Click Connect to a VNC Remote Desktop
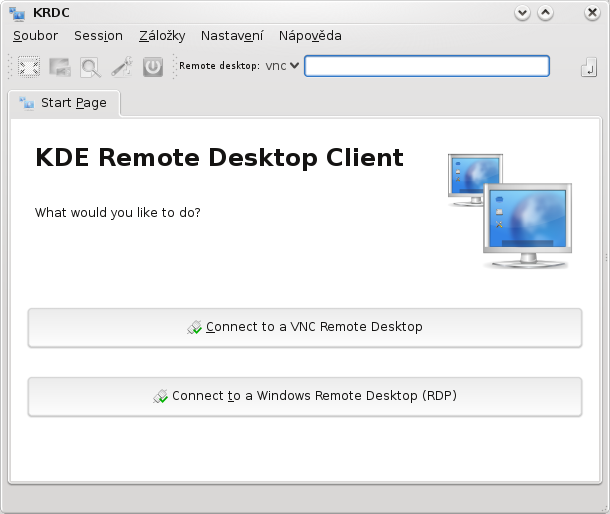 pos(305,328)
